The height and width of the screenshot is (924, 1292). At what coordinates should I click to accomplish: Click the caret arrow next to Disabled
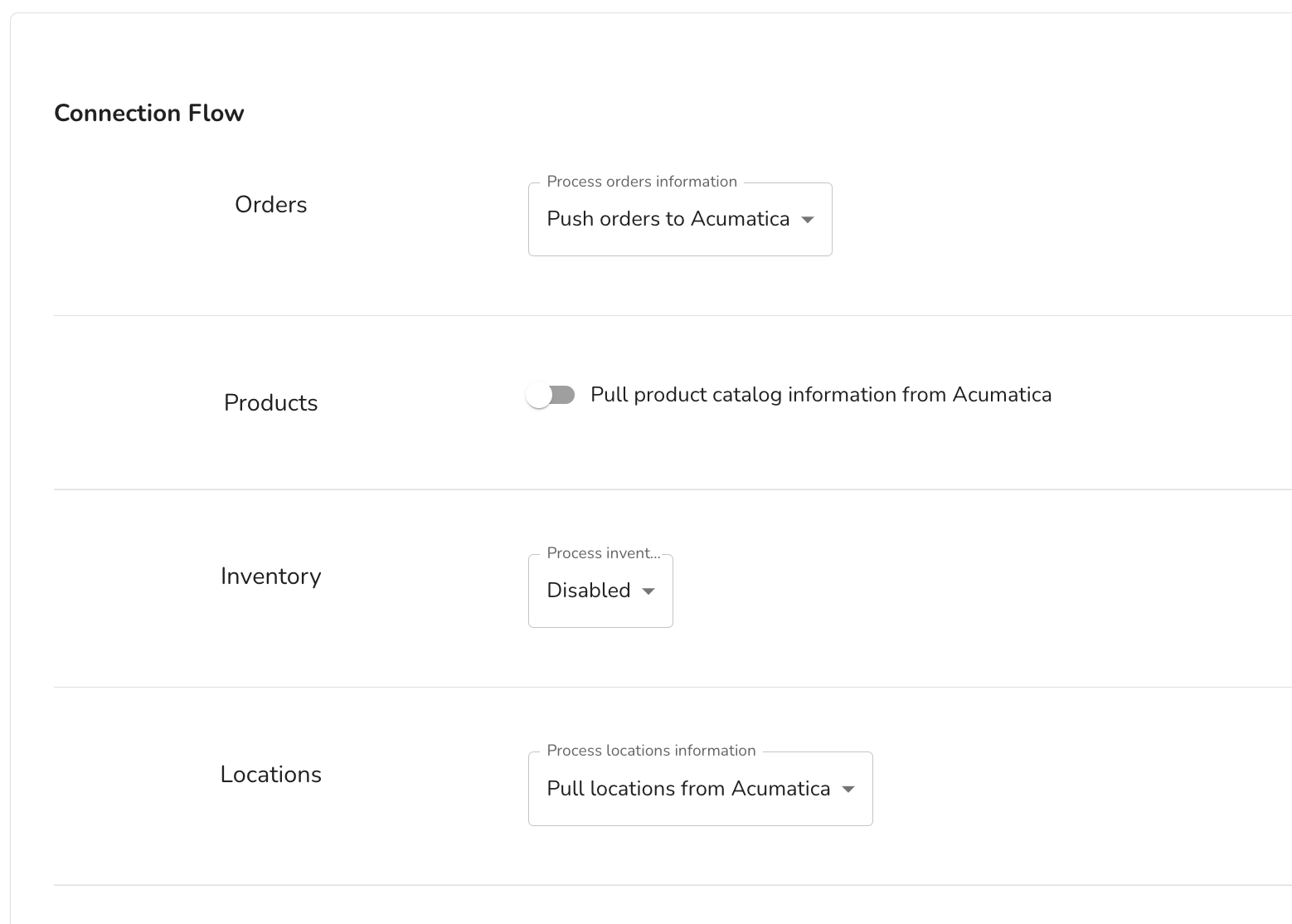tap(648, 591)
